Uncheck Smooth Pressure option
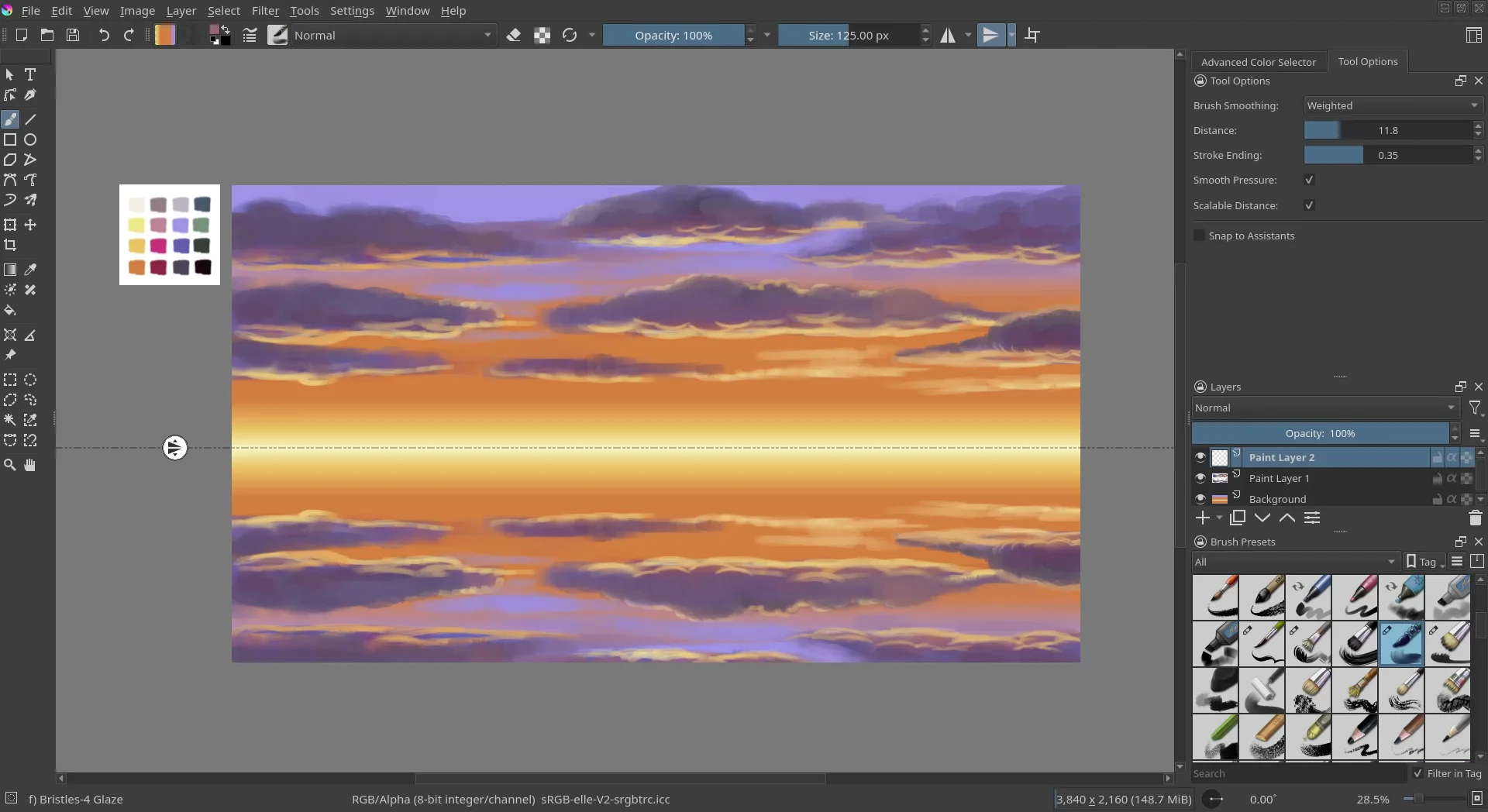 click(x=1309, y=180)
